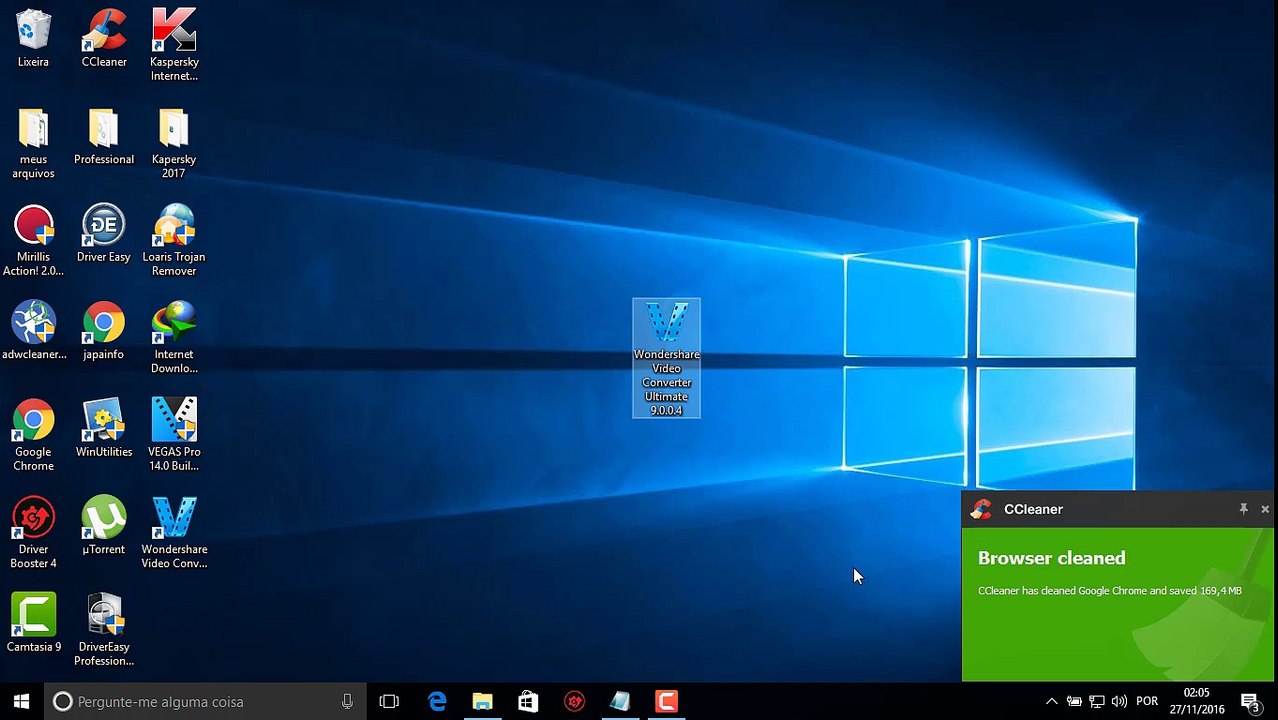Launch Microsoft Edge from the taskbar

pos(437,702)
